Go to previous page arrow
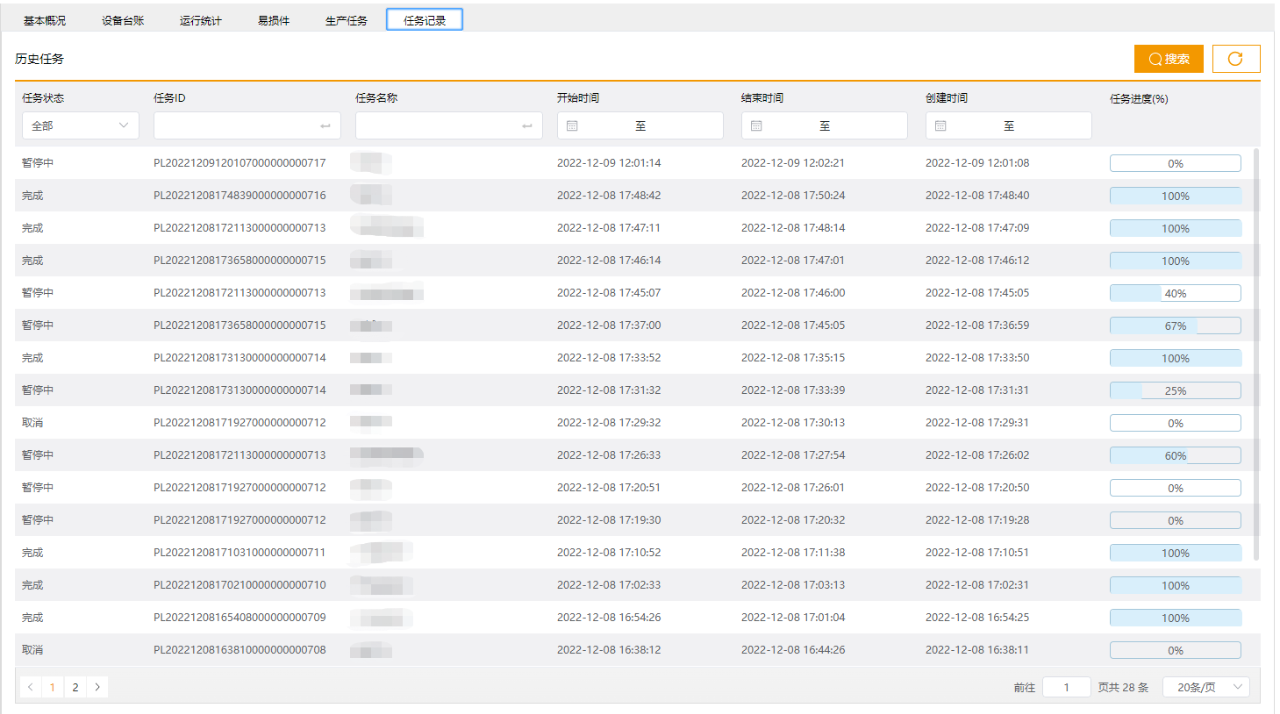The width and height of the screenshot is (1280, 714). tap(31, 687)
